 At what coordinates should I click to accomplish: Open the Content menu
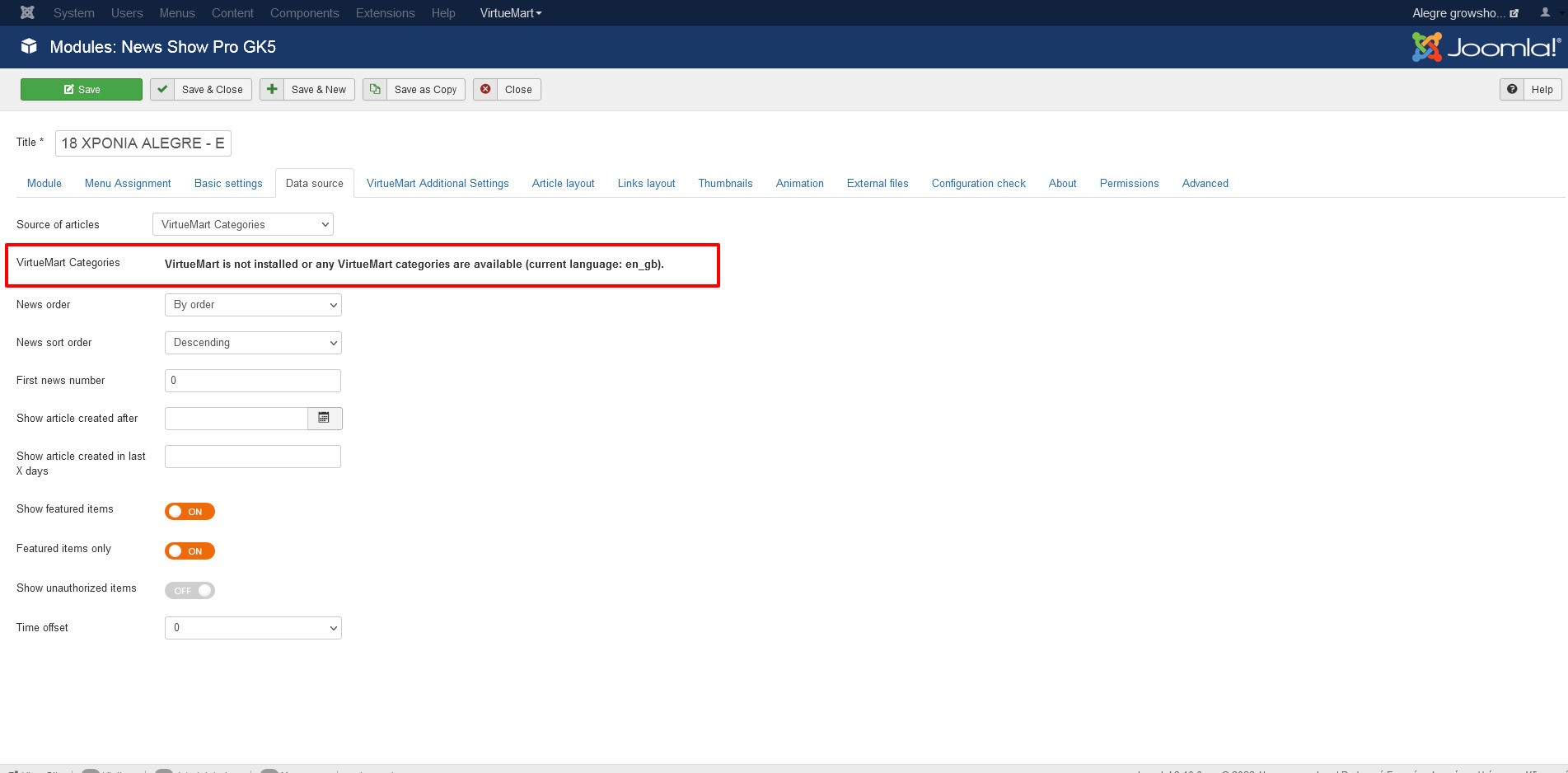click(x=232, y=13)
